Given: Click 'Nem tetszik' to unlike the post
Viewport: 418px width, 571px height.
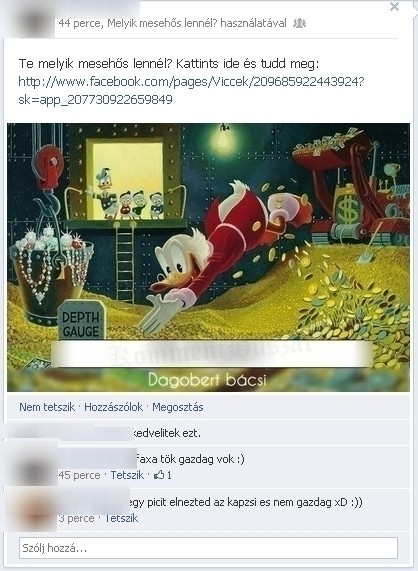Looking at the screenshot, I should click(x=47, y=407).
